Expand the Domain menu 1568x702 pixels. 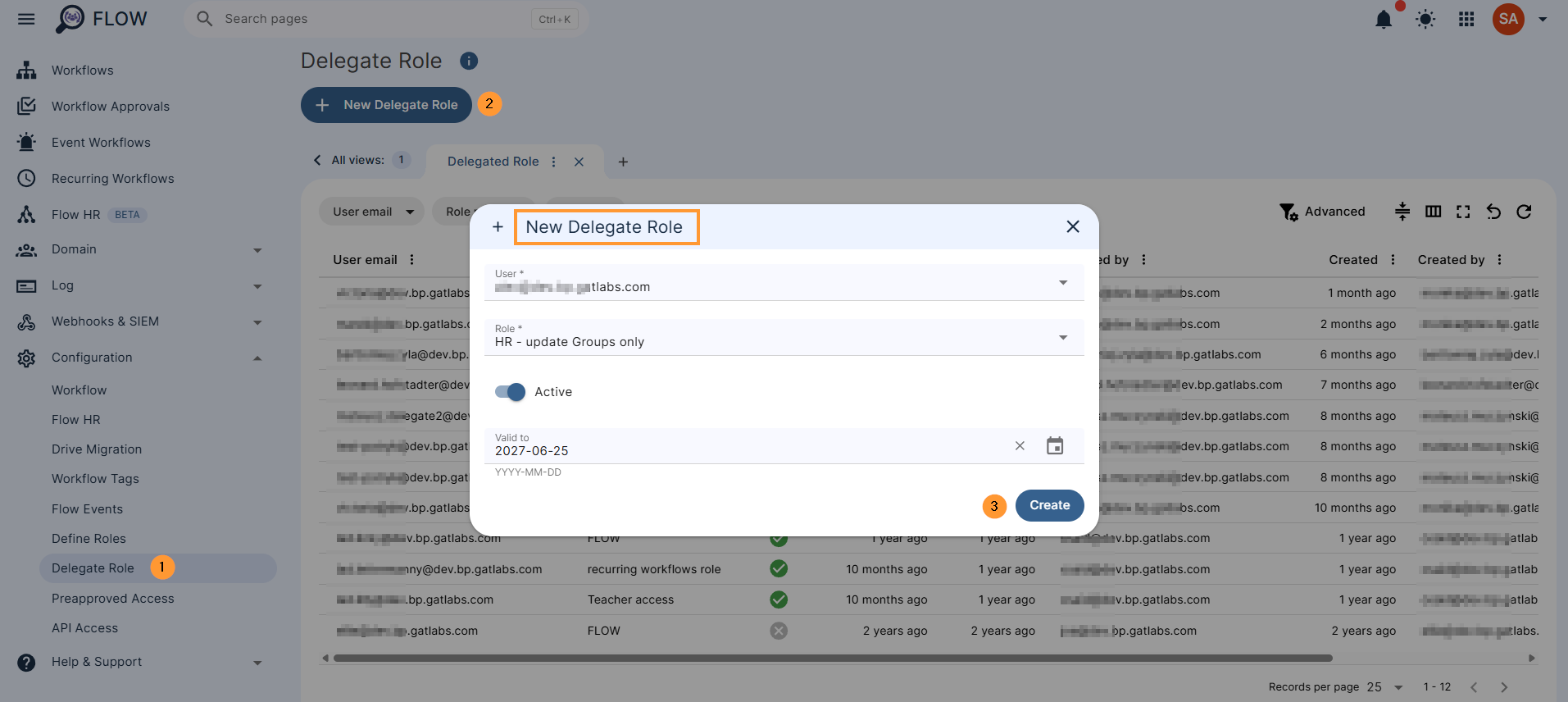[x=257, y=250]
